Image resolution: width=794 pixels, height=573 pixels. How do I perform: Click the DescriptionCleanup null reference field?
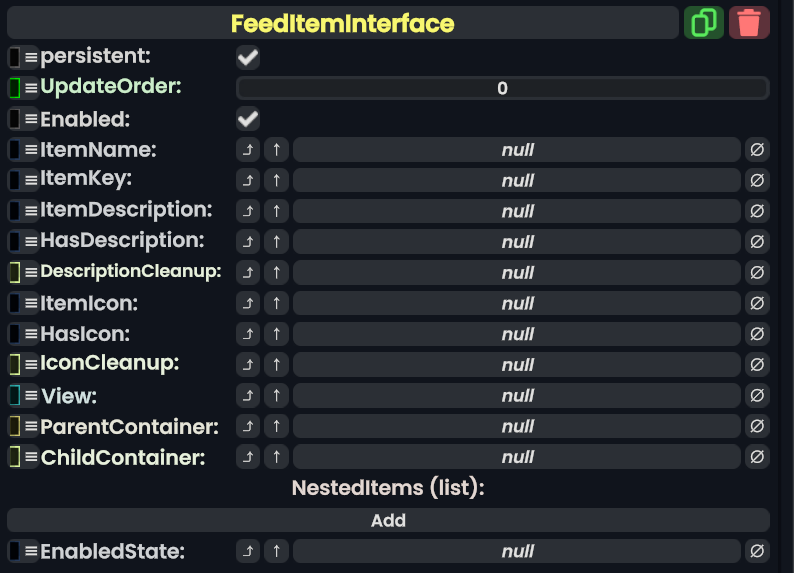[x=517, y=273]
